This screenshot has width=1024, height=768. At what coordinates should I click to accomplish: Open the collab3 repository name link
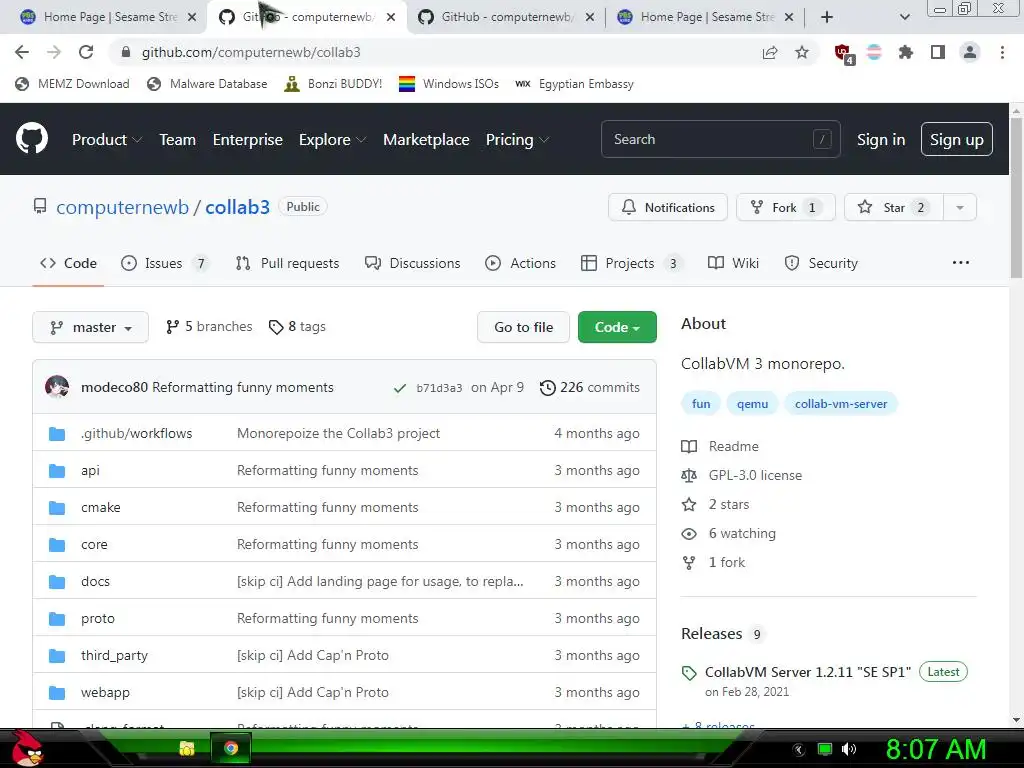(237, 207)
